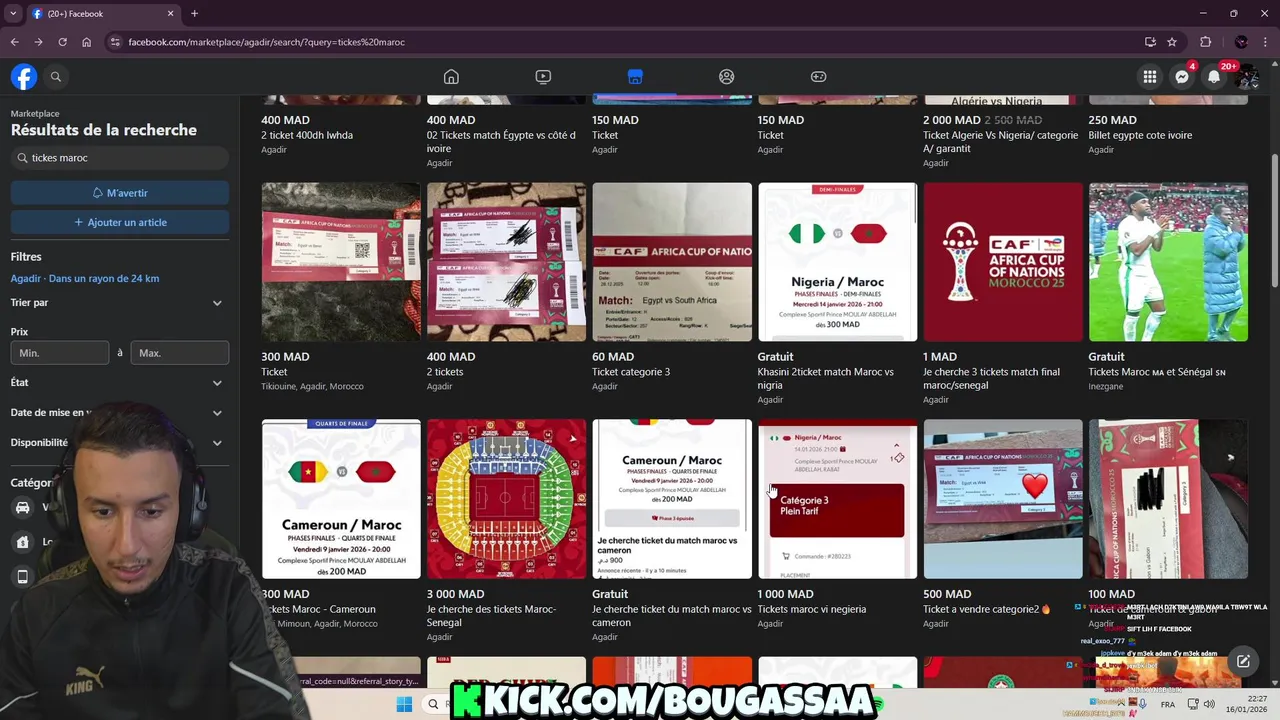Reload the page
Image resolution: width=1280 pixels, height=720 pixels.
pyautogui.click(x=62, y=42)
